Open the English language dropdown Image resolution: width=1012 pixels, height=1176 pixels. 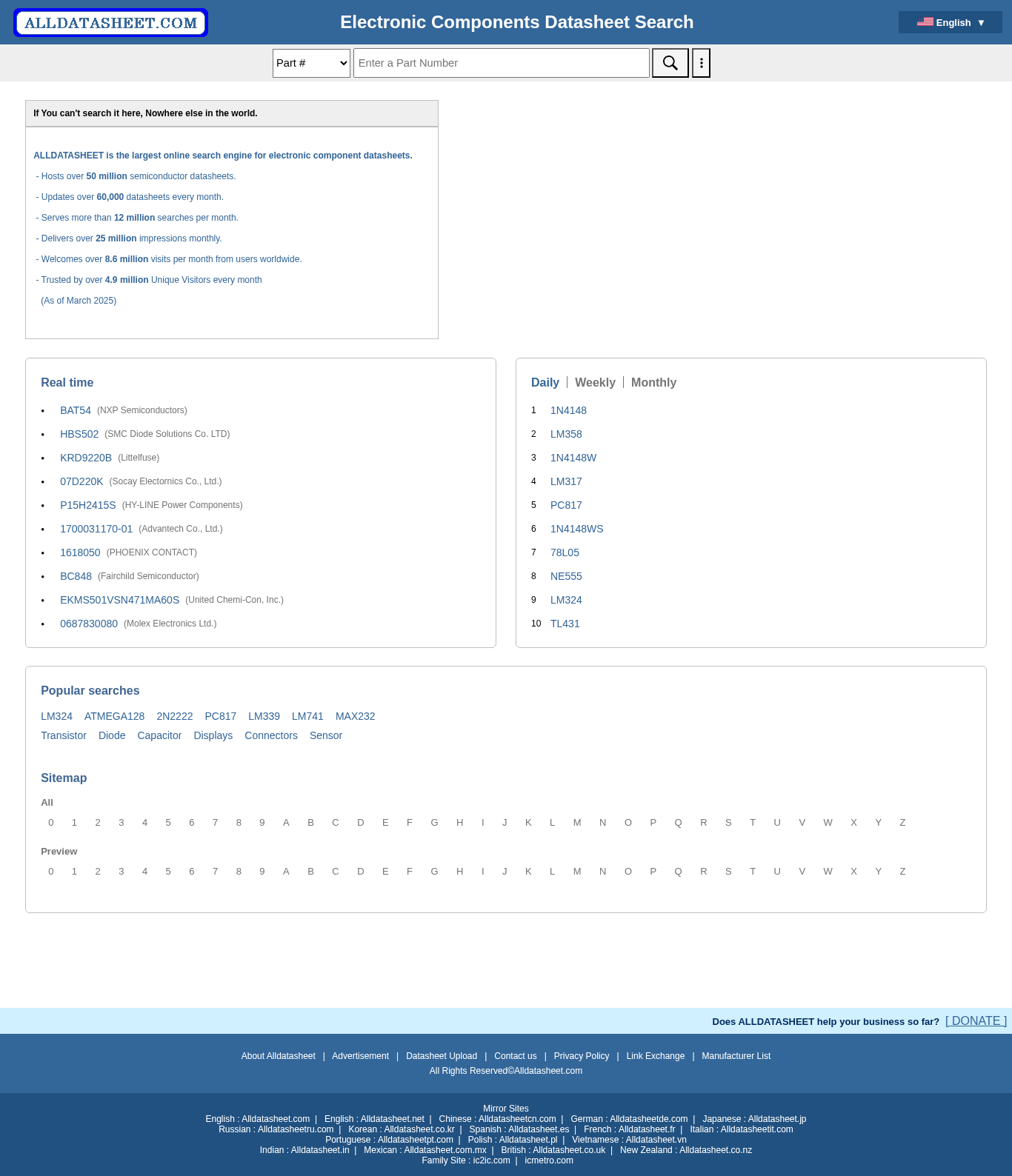click(951, 22)
